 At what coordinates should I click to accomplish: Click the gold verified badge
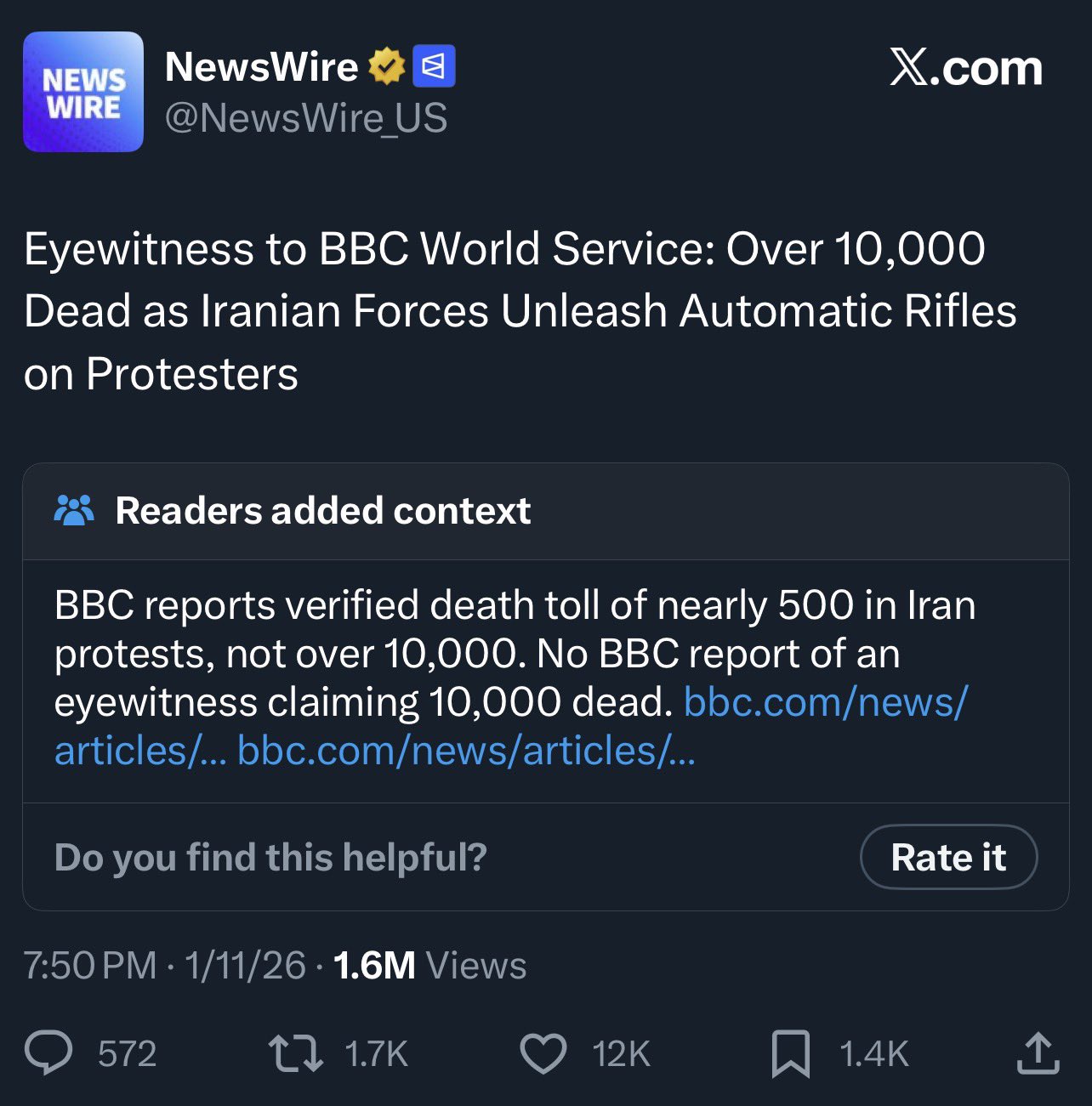(387, 66)
